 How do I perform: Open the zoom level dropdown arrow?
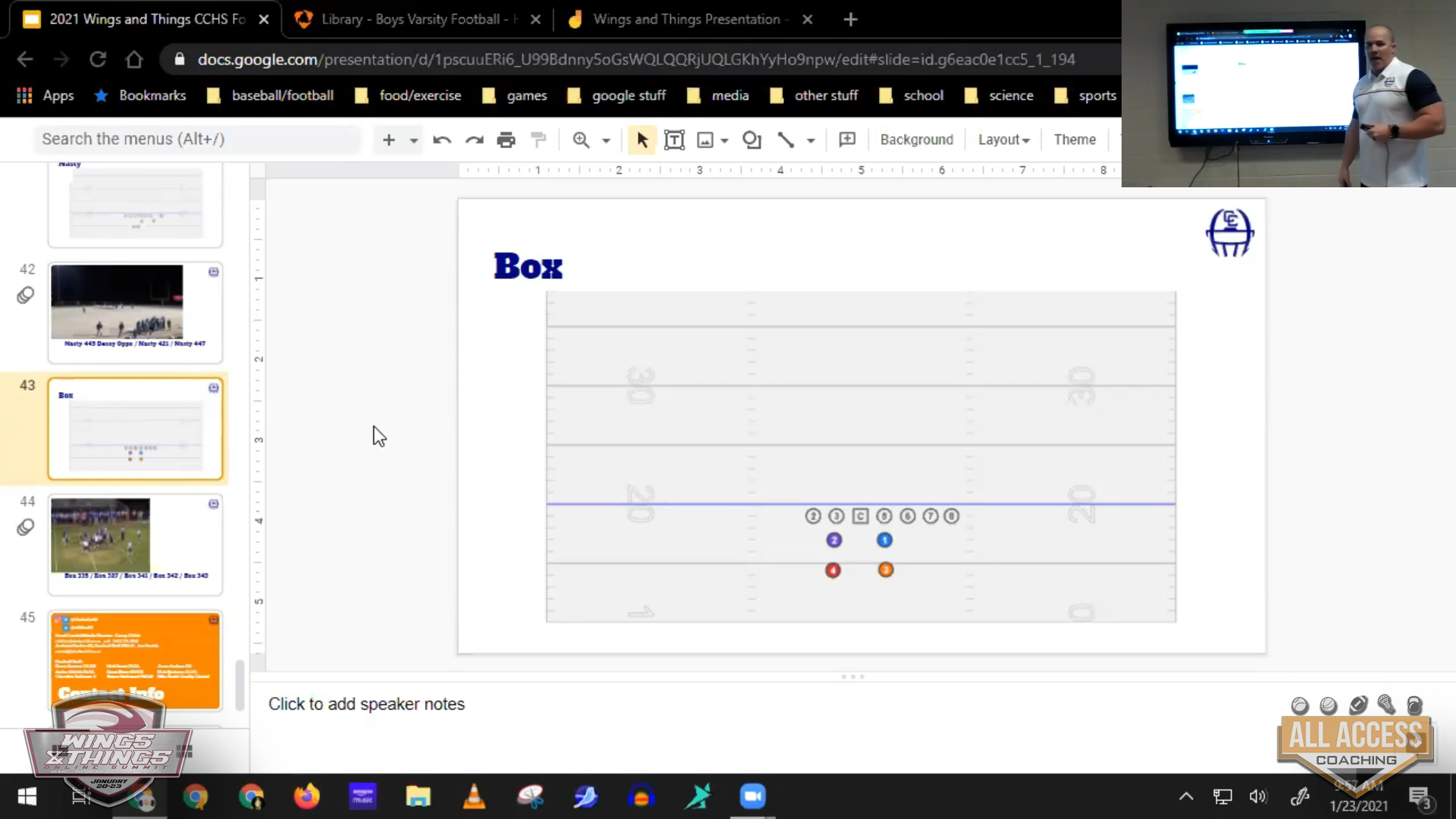tap(606, 140)
